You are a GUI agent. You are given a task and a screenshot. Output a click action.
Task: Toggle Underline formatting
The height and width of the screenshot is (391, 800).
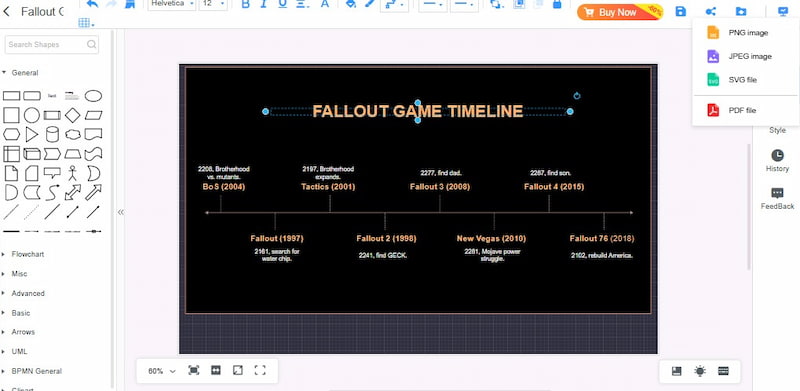pos(282,4)
